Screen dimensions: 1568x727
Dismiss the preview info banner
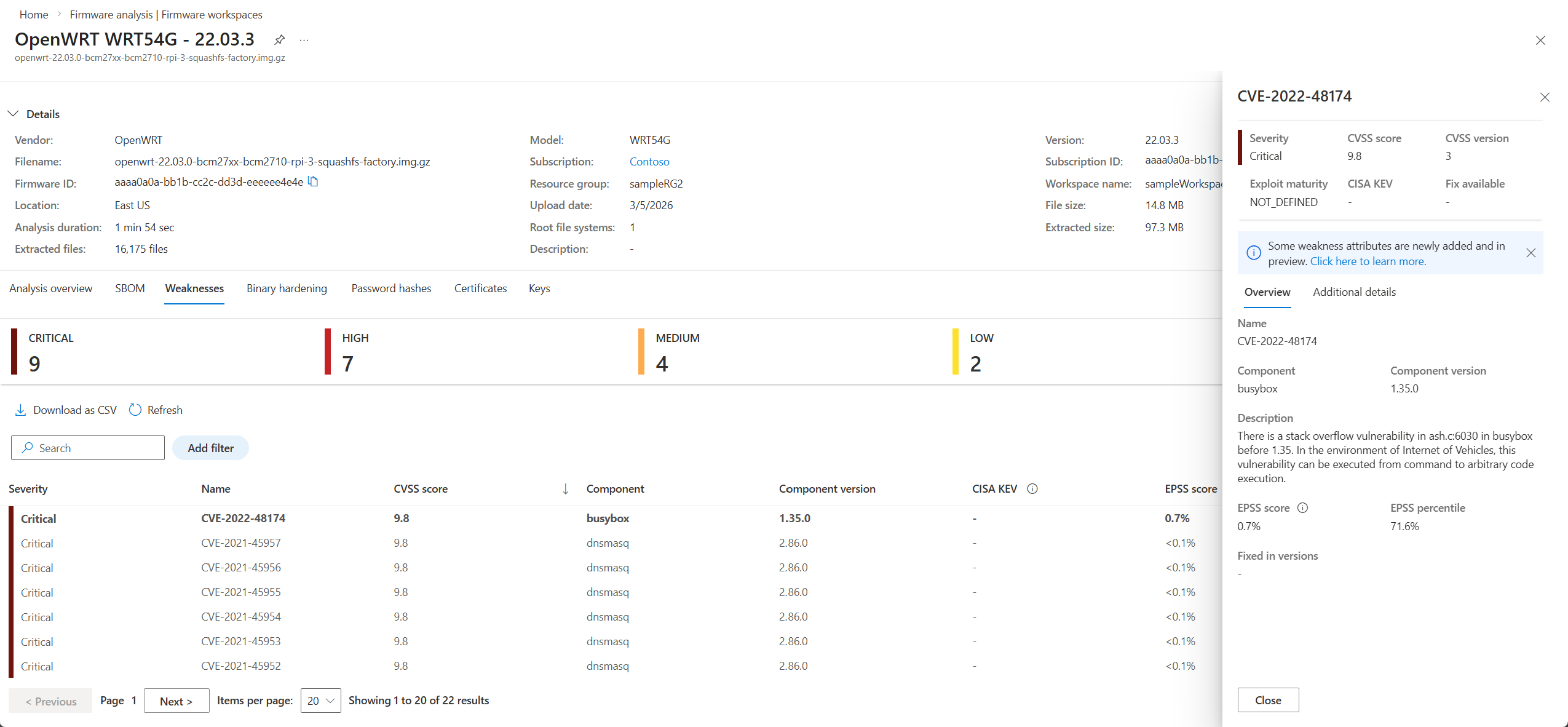[x=1531, y=253]
